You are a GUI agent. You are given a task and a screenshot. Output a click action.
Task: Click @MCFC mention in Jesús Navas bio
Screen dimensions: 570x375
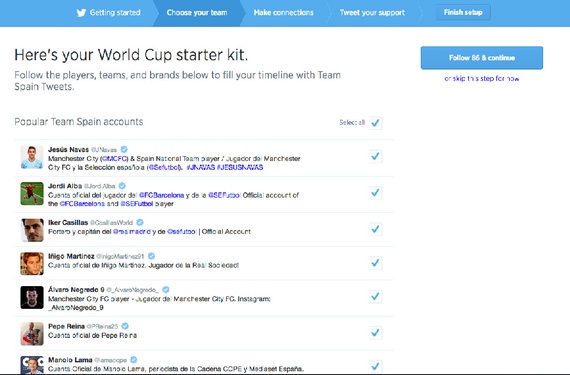[x=115, y=159]
